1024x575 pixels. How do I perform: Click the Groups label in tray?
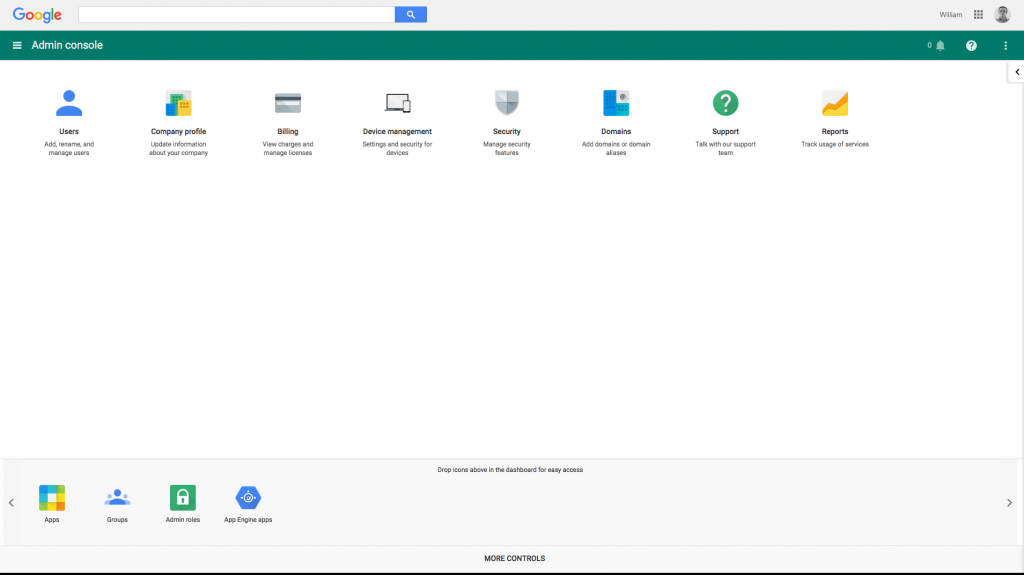pos(118,520)
